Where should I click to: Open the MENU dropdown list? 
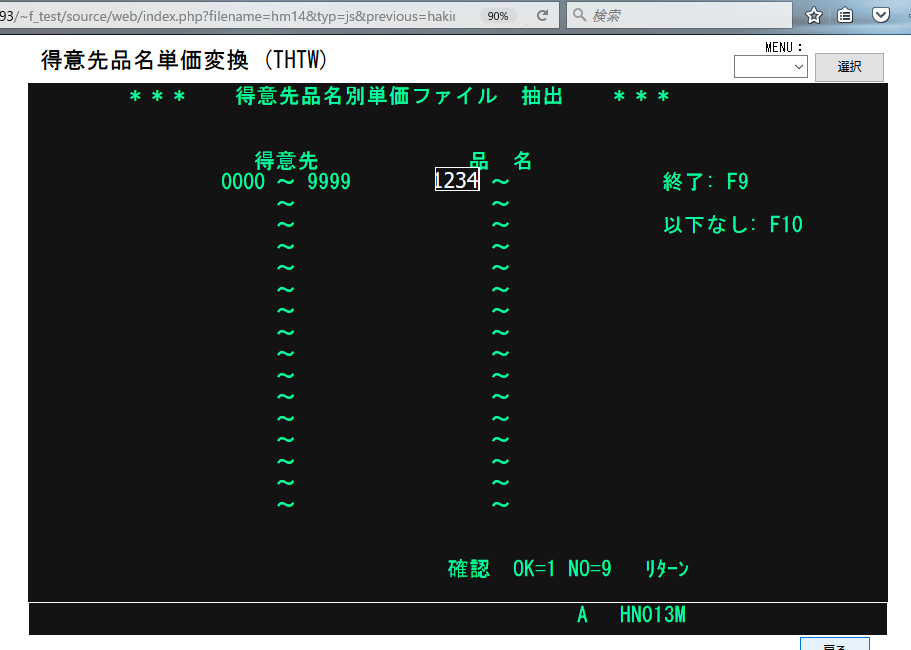(771, 67)
